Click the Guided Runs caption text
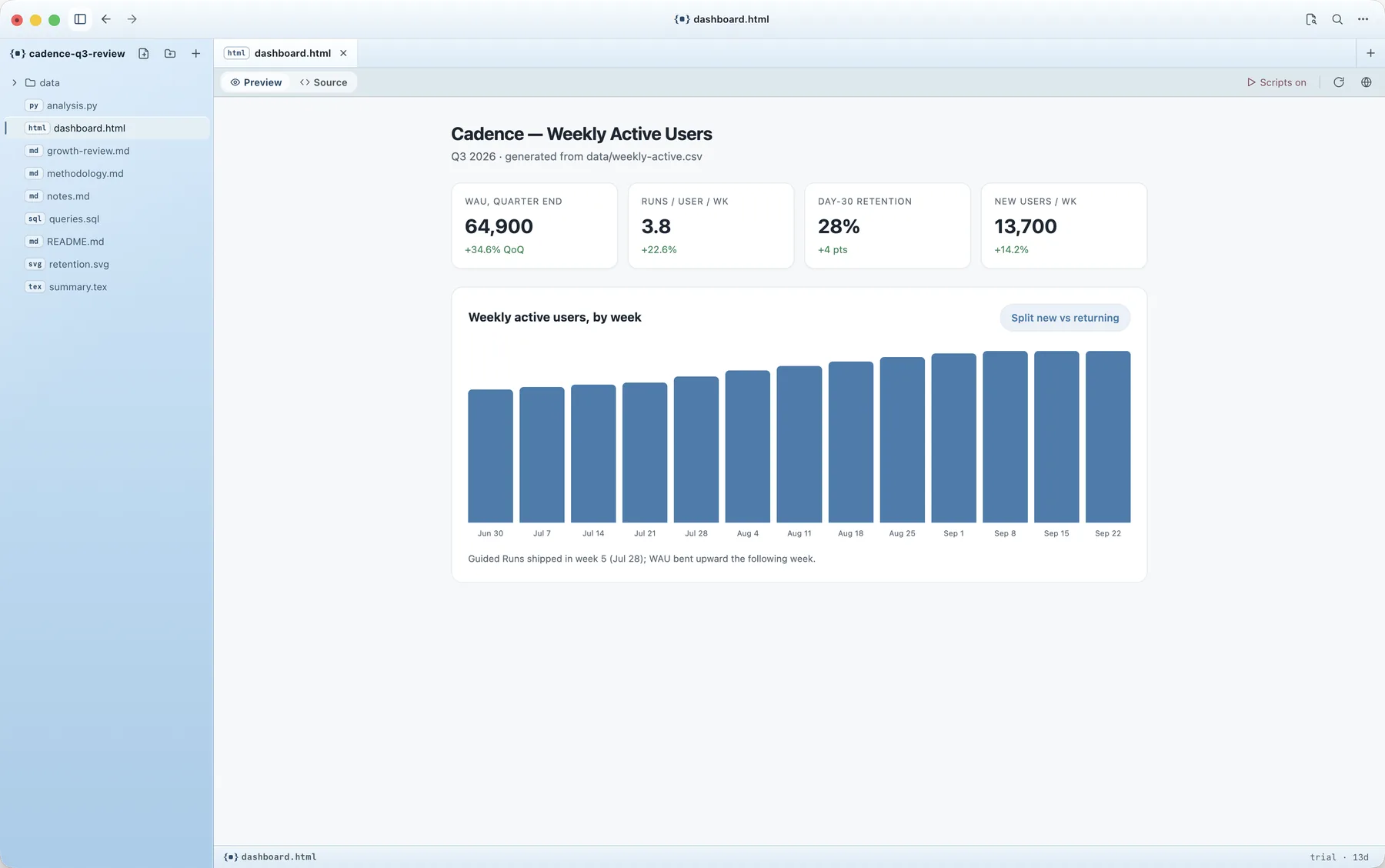Screen dimensions: 1385x868 point(642,559)
